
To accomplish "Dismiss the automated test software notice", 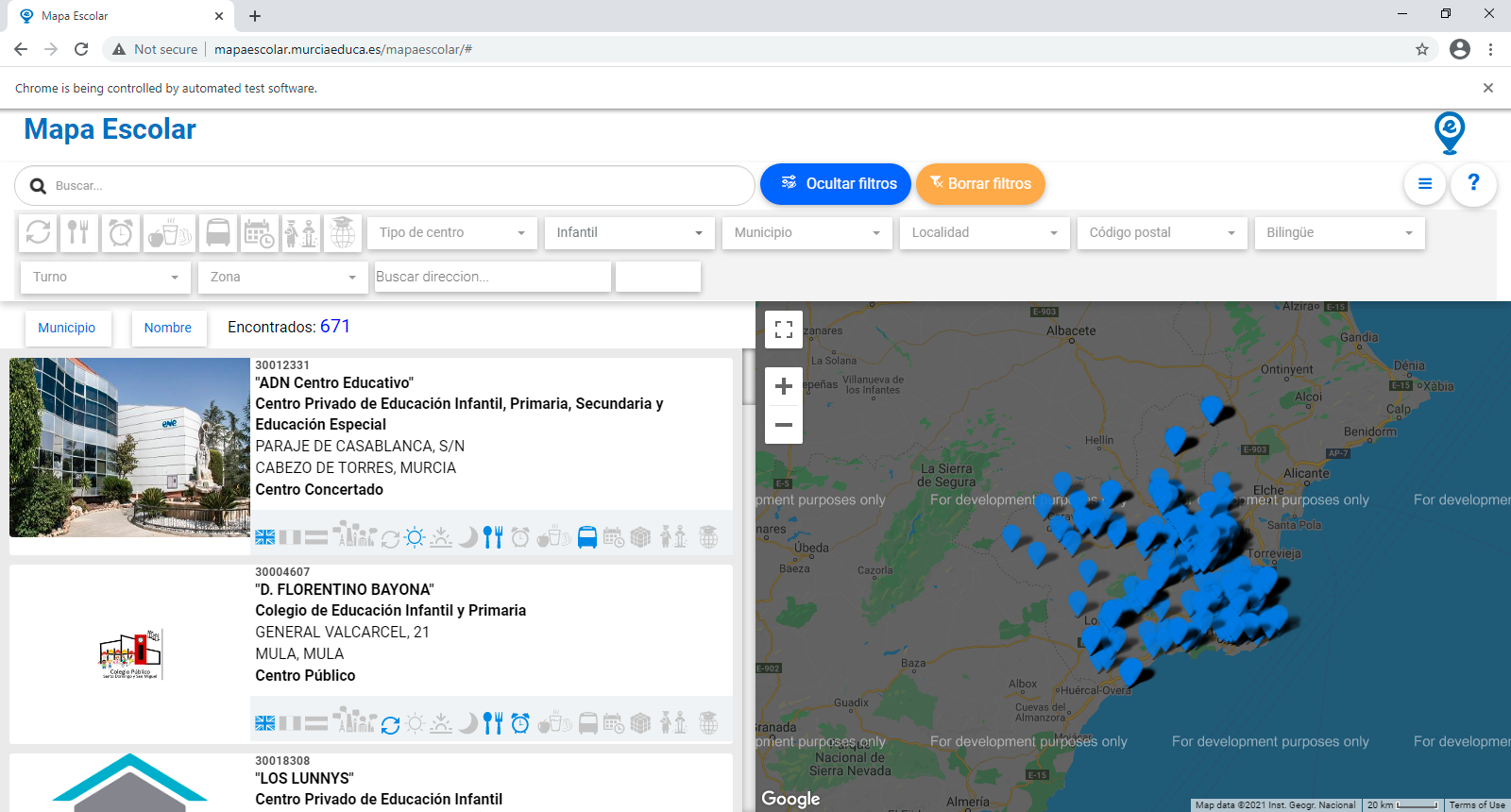I will 1488,88.
